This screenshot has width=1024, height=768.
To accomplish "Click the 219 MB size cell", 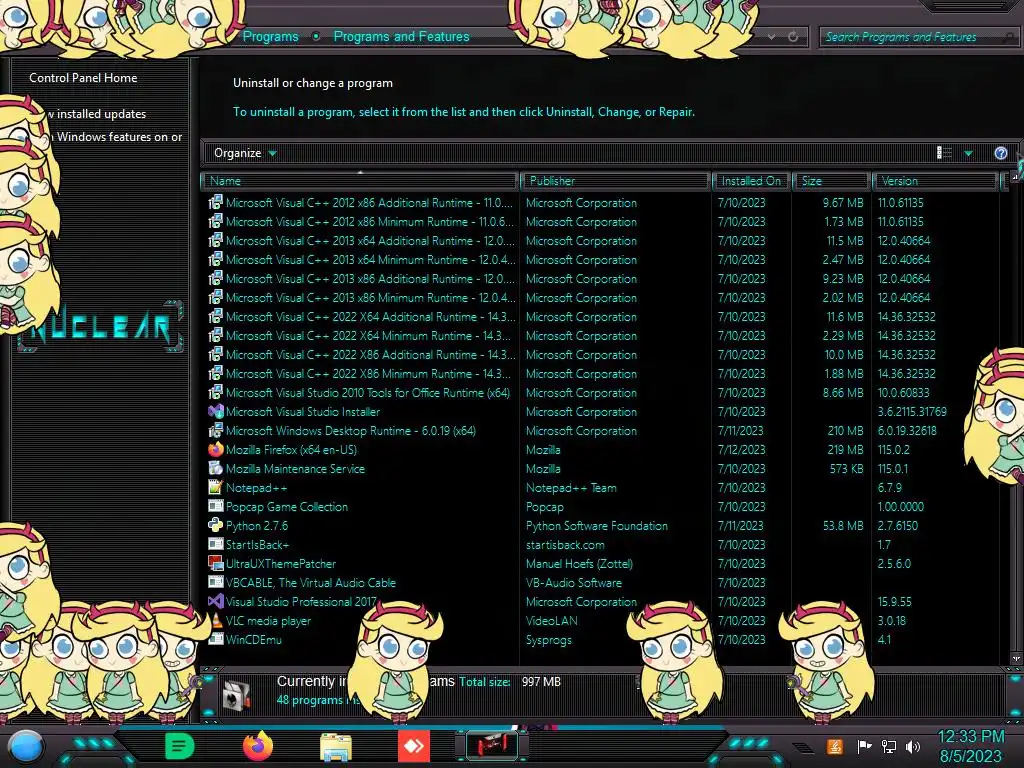I will pos(845,449).
